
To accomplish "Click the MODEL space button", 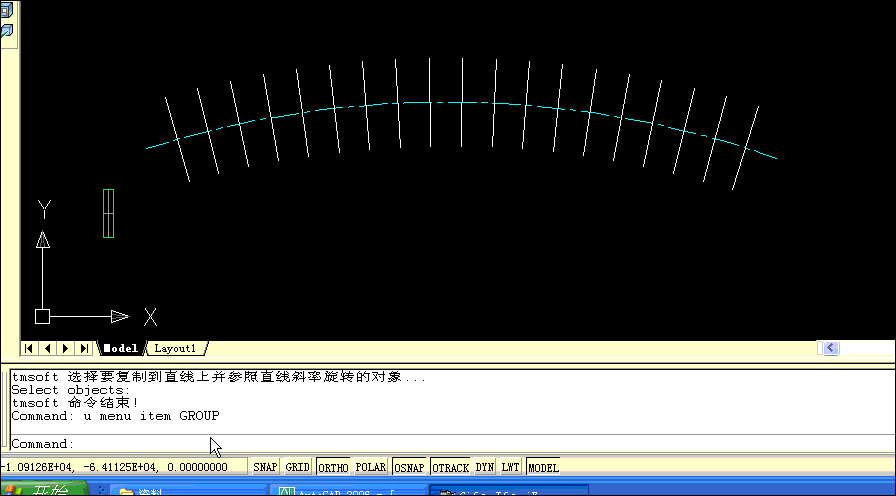I will point(543,467).
